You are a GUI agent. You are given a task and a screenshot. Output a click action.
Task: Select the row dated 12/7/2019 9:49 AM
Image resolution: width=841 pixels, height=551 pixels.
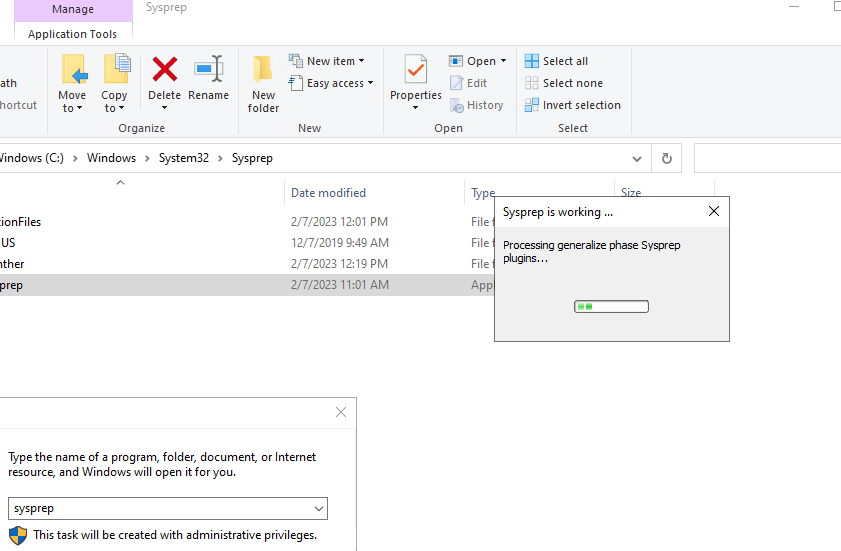(x=247, y=243)
